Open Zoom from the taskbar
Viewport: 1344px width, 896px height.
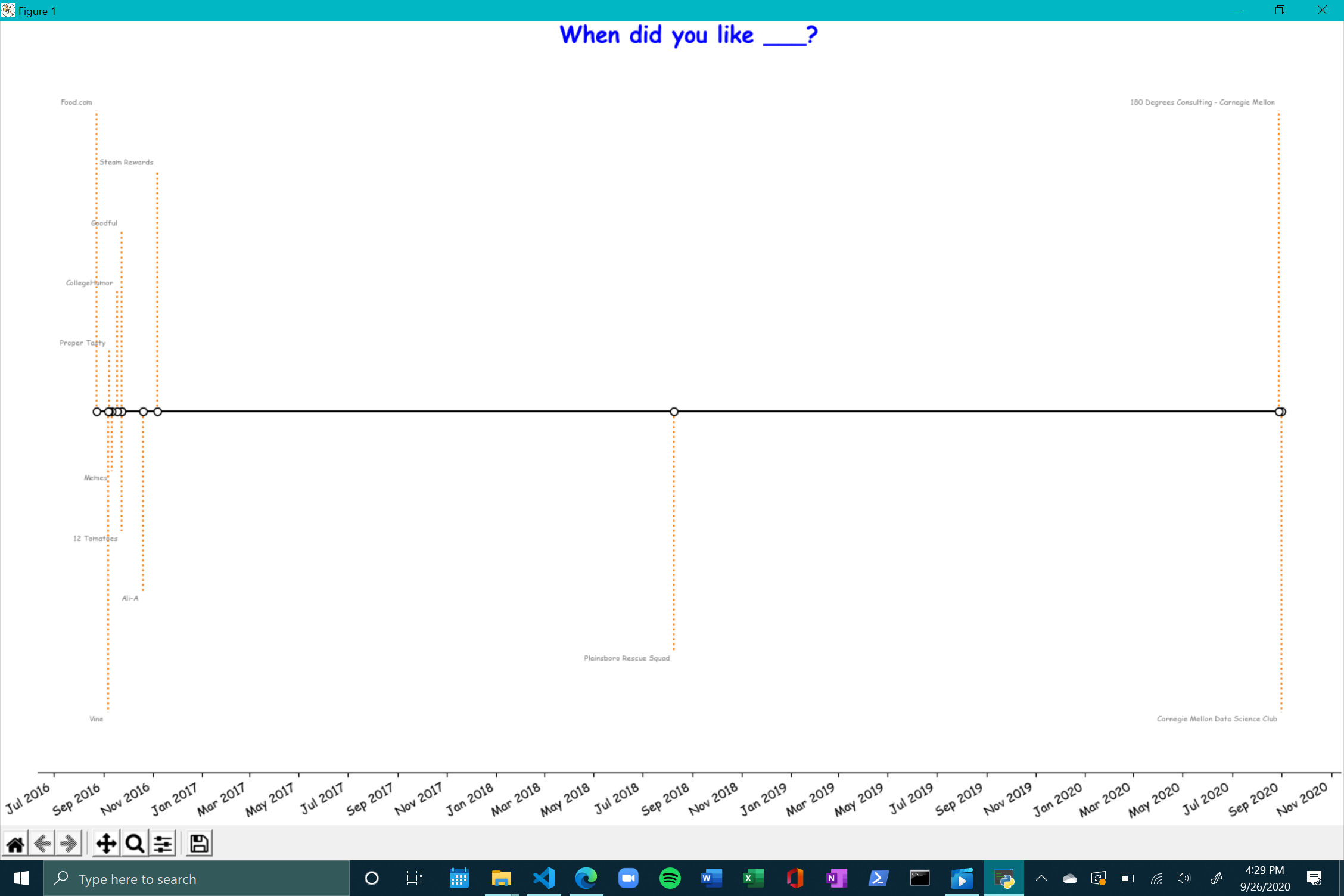click(x=628, y=878)
